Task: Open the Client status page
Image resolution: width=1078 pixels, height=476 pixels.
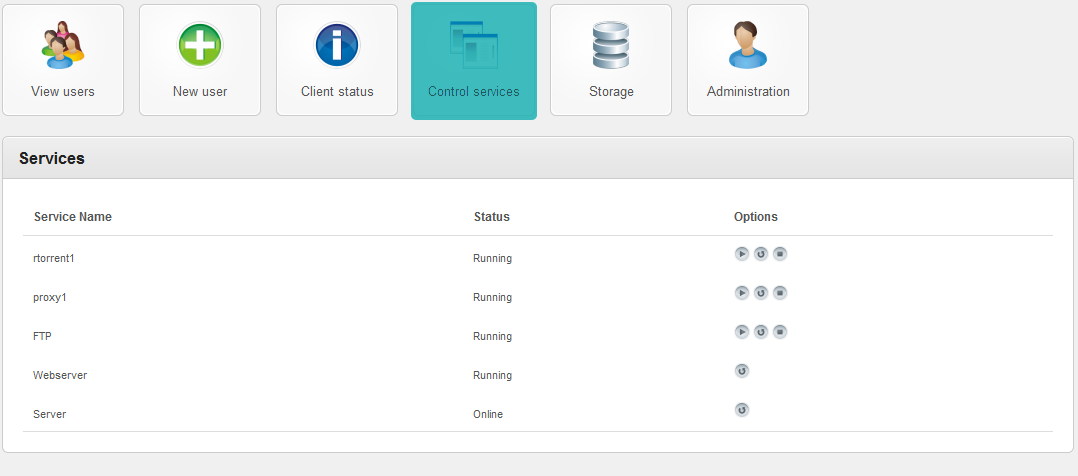Action: point(337,60)
